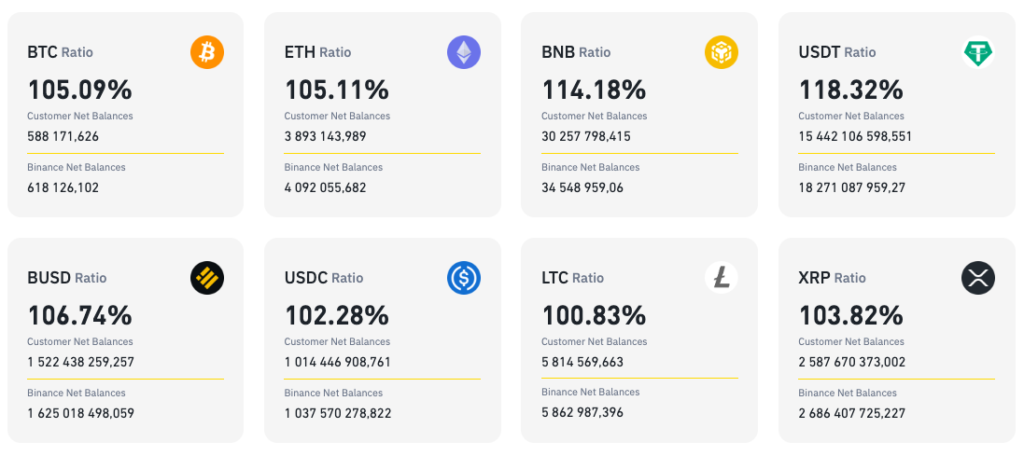Click BTC Customer Net Balances amount
The width and height of the screenshot is (1024, 456).
point(63,136)
